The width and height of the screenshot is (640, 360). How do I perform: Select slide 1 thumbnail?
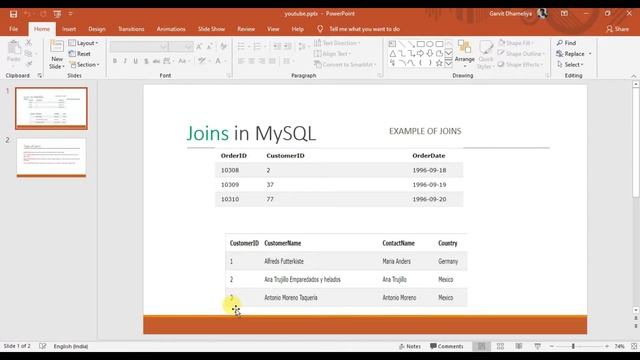coord(51,108)
